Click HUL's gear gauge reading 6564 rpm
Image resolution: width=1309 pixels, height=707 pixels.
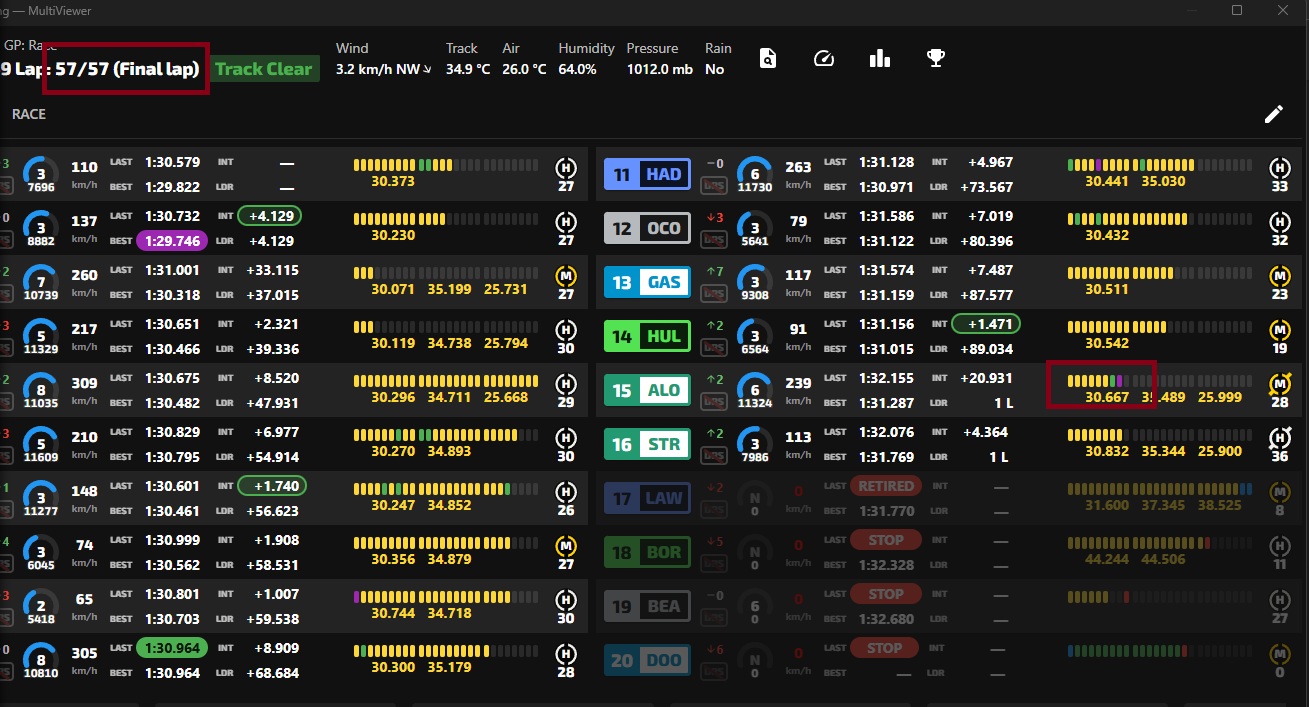(x=755, y=337)
